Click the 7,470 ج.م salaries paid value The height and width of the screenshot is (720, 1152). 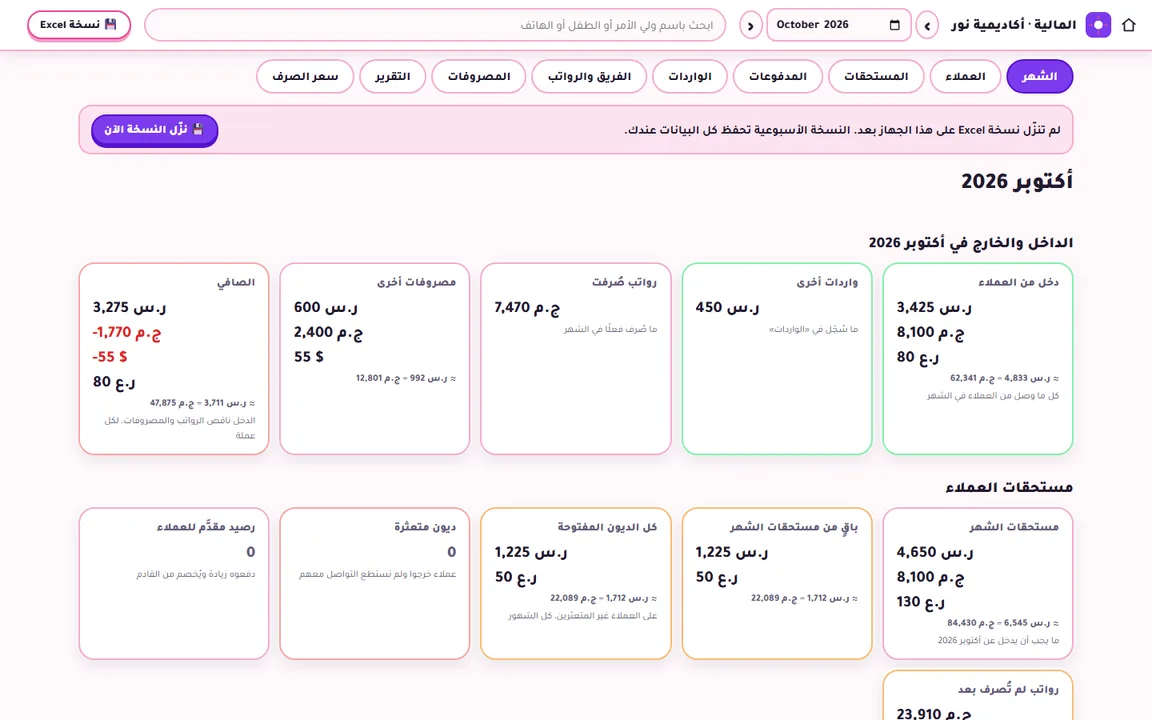pyautogui.click(x=527, y=307)
